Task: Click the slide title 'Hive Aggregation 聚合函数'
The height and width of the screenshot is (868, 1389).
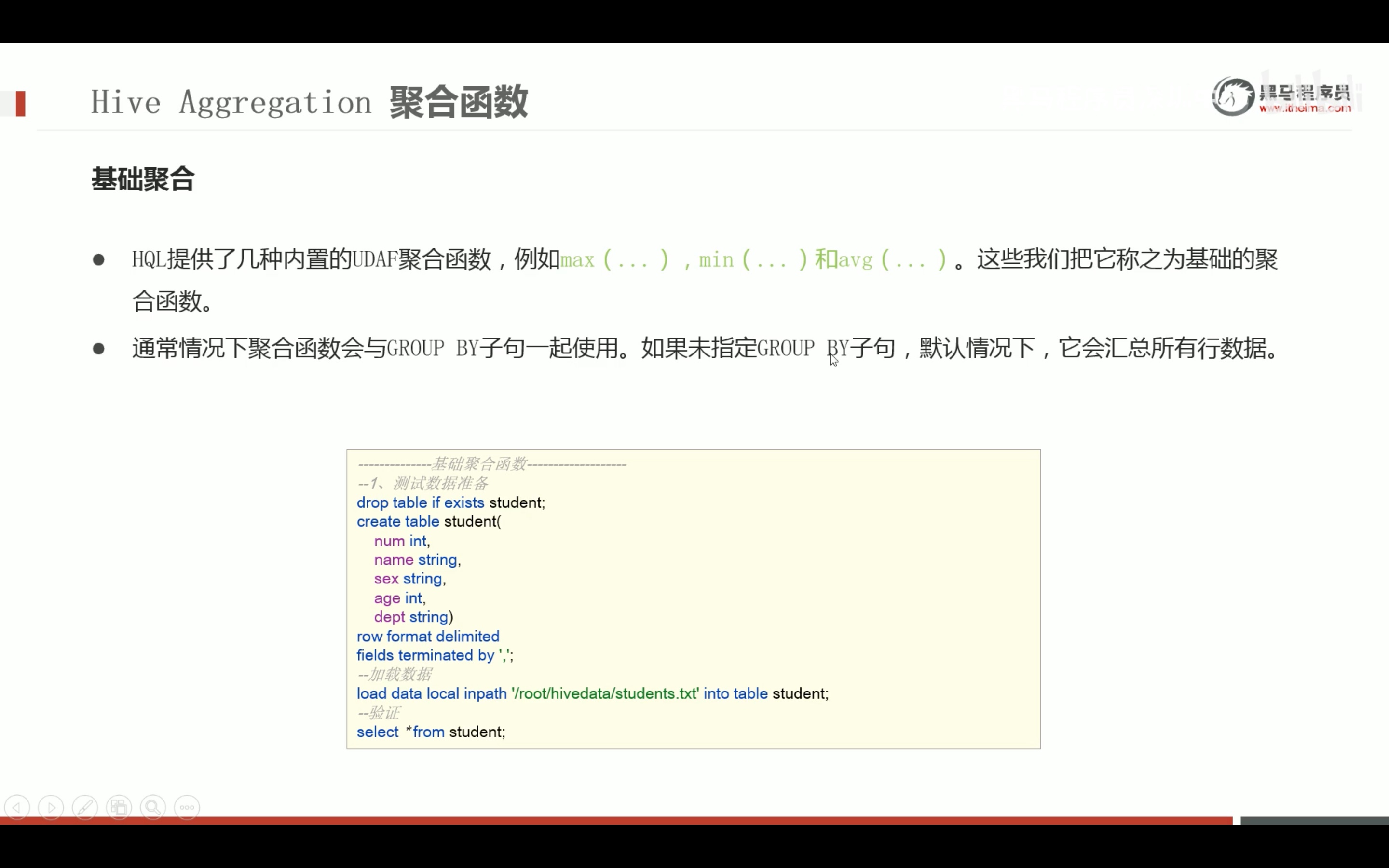Action: point(309,102)
